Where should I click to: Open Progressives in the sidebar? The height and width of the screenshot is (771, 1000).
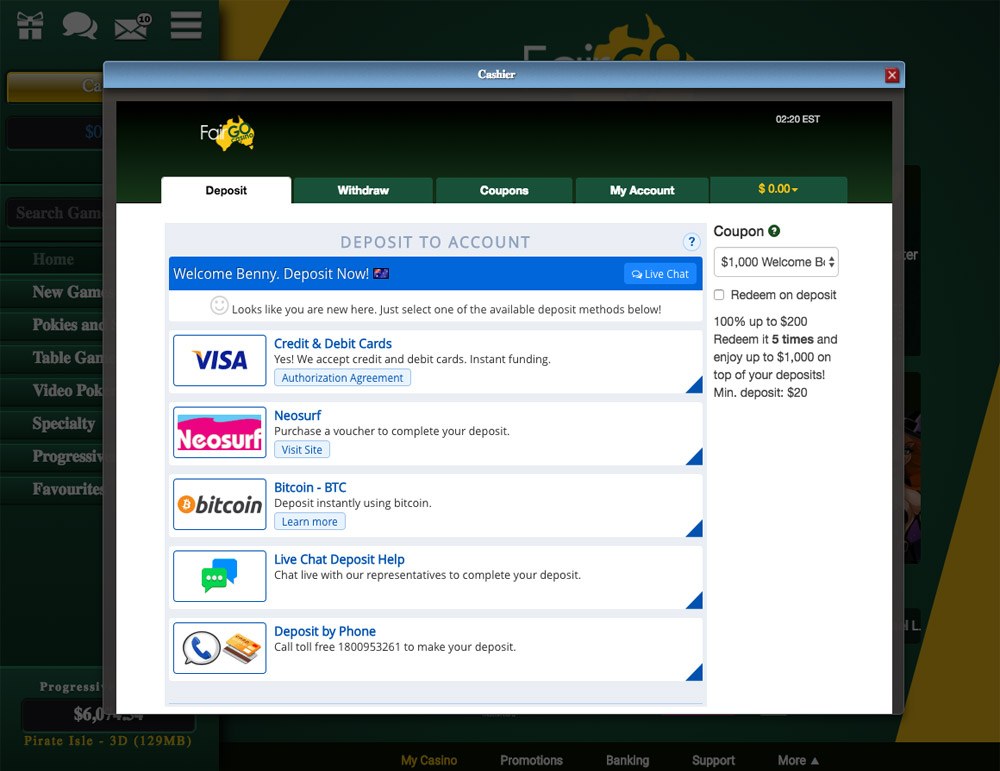click(x=54, y=456)
